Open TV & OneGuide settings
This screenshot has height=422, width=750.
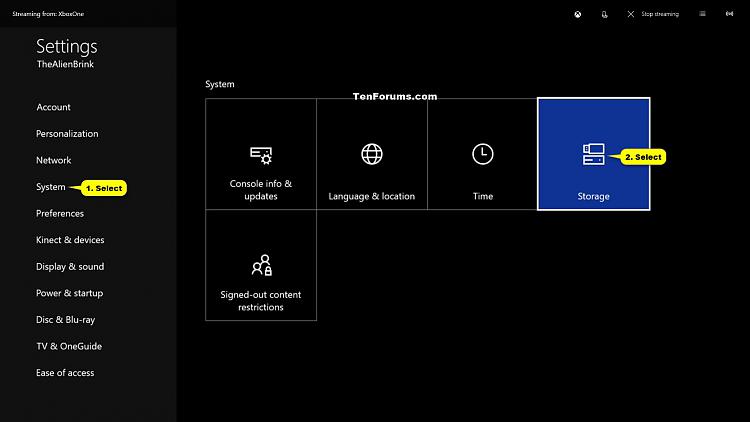tap(69, 346)
